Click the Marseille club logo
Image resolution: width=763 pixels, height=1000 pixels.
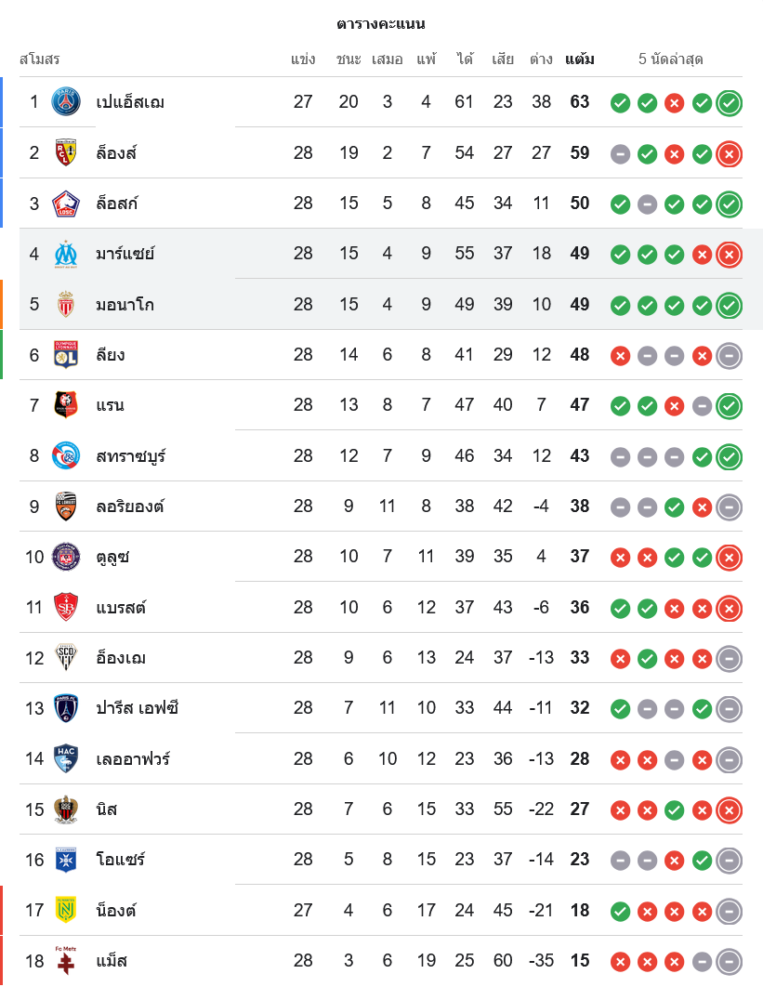click(x=66, y=254)
